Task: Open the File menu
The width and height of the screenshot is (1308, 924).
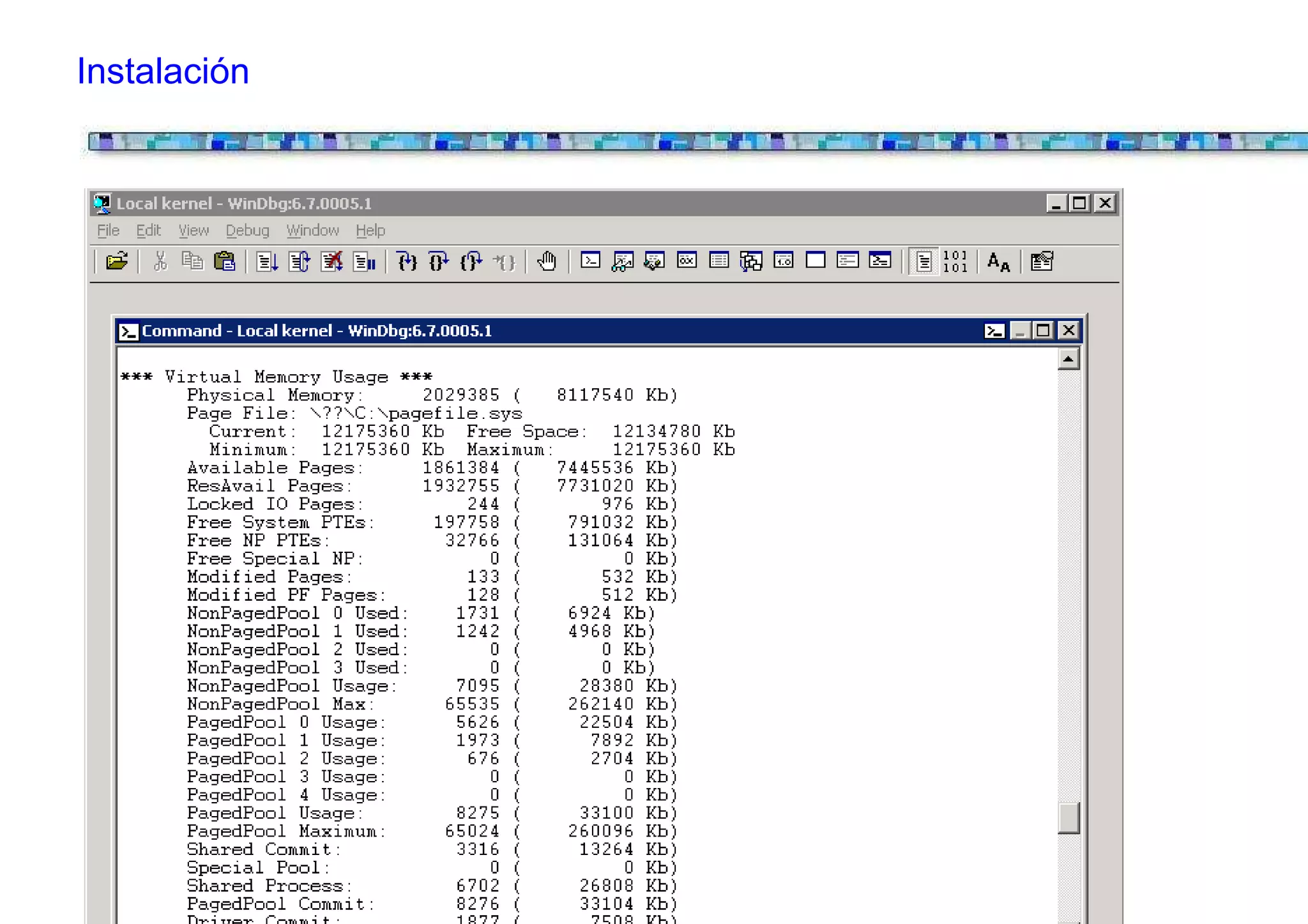Action: [108, 231]
